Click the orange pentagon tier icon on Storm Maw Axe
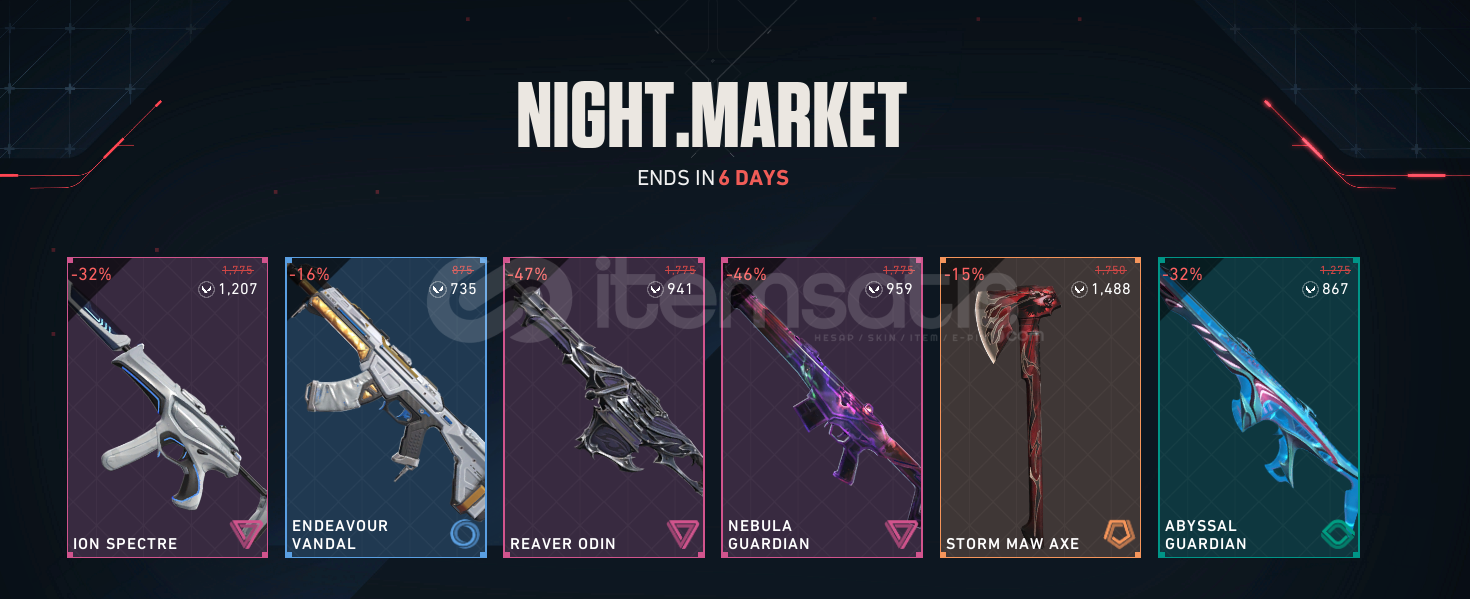Viewport: 1470px width, 599px height. (x=1118, y=534)
